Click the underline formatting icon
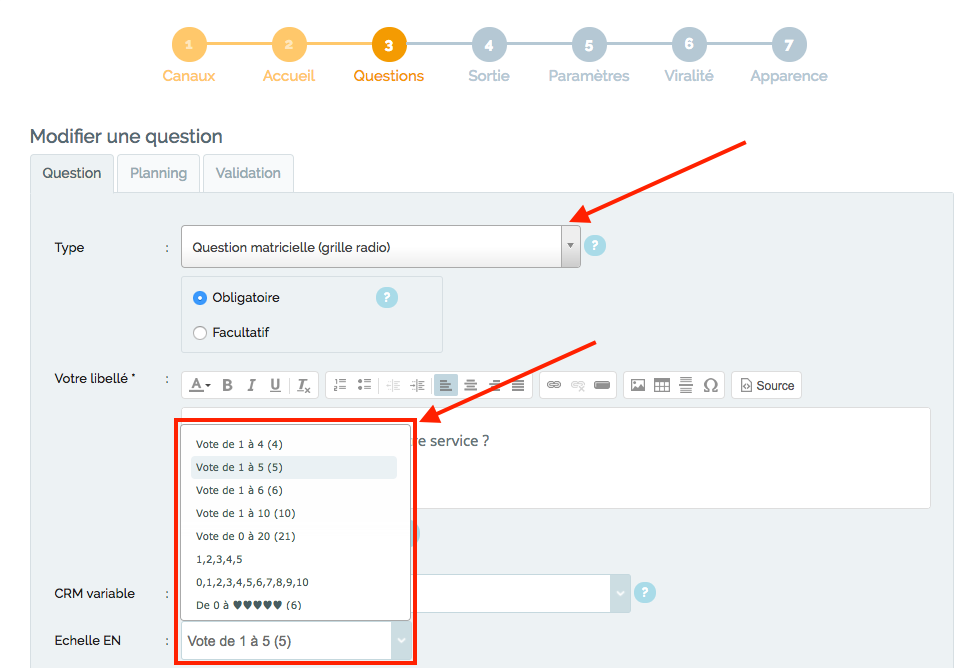 click(x=275, y=386)
